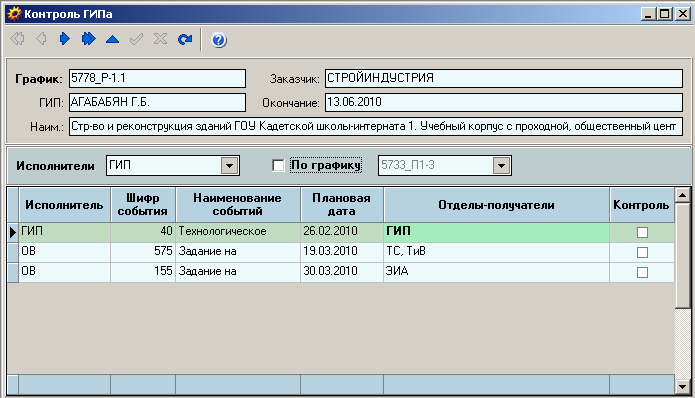The width and height of the screenshot is (695, 398).
Task: Check Контроль box for event 575 row
Action: tap(642, 252)
